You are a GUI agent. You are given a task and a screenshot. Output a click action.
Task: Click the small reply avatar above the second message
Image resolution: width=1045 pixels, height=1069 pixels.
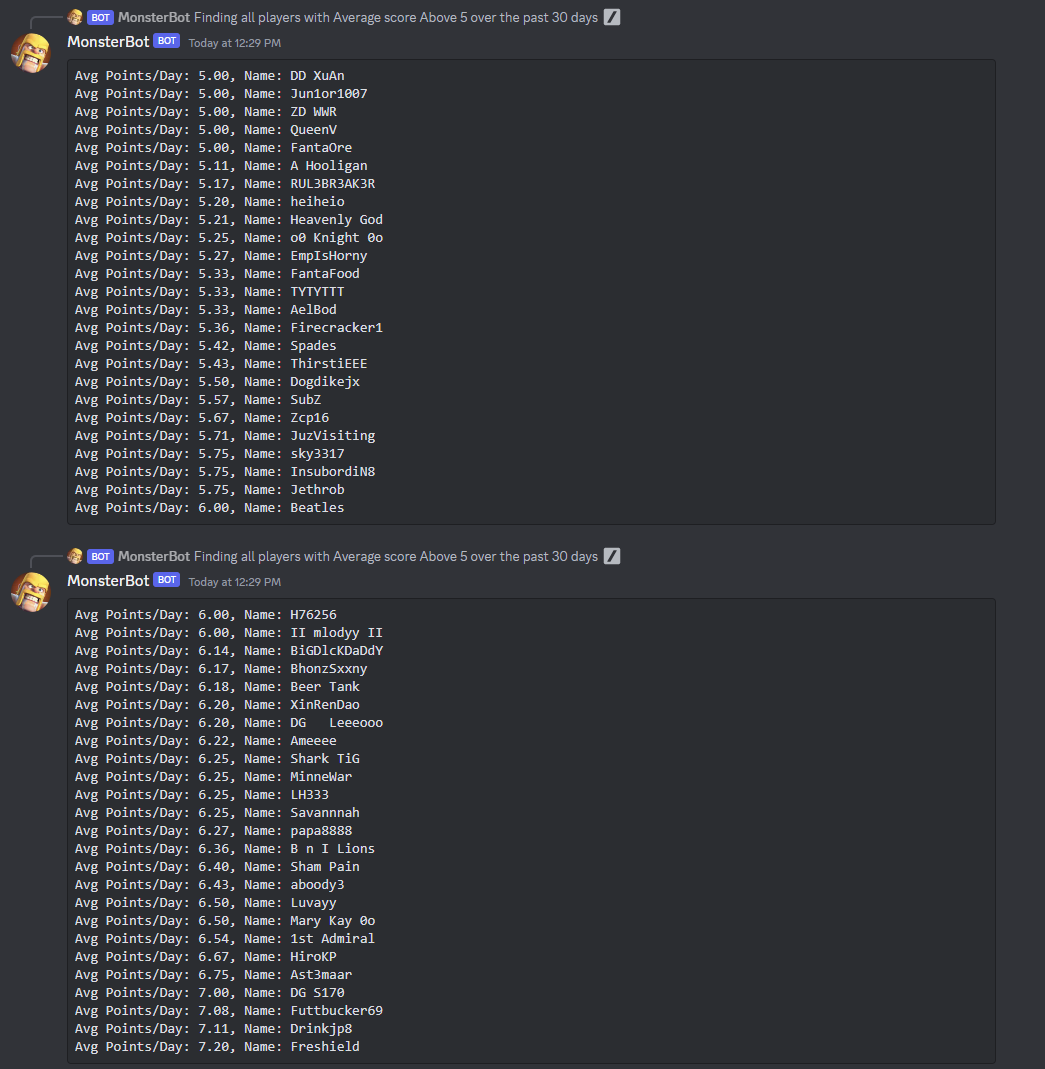click(74, 556)
